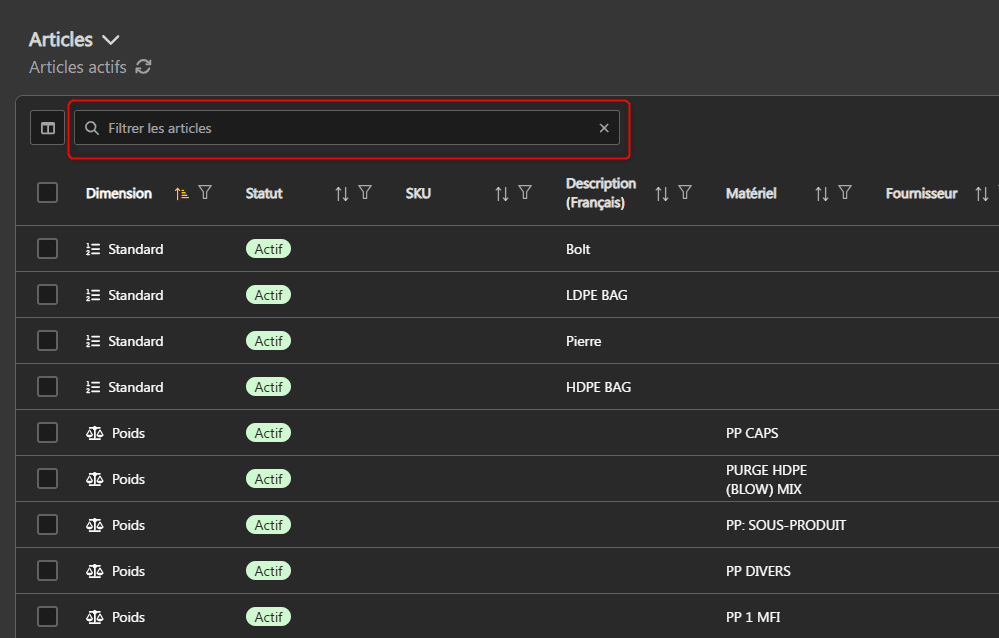Check the box for the Bolt row
Viewport: 999px width, 638px height.
coord(47,249)
